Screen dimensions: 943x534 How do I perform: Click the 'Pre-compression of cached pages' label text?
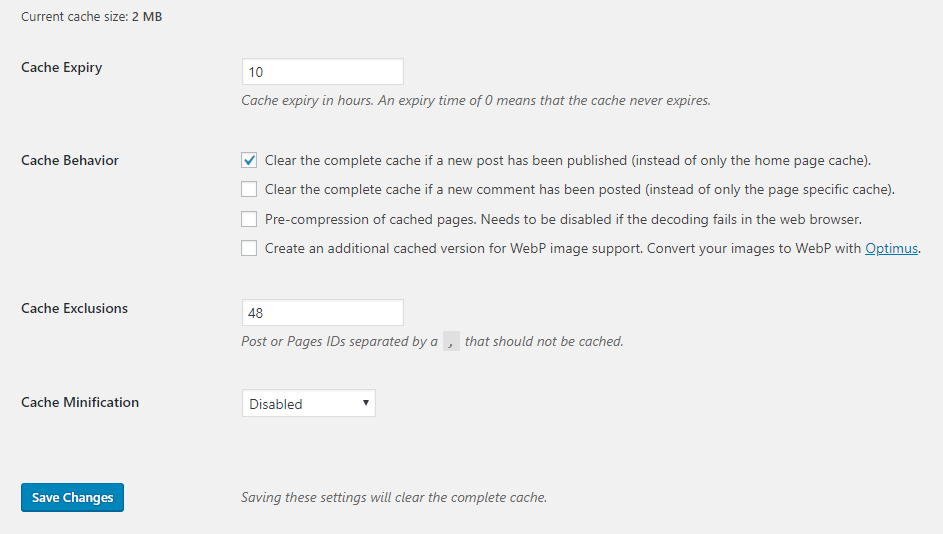coord(563,219)
